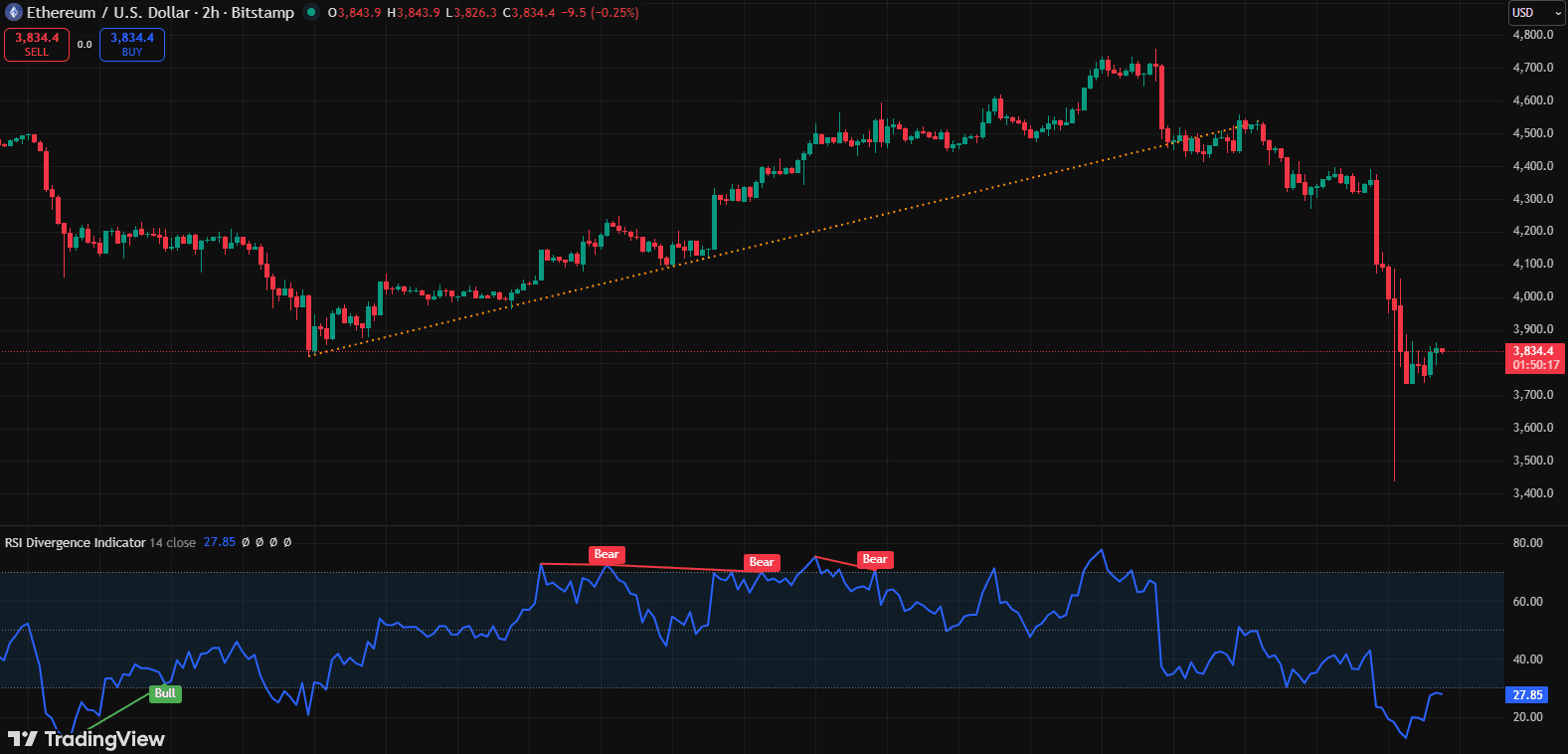The height and width of the screenshot is (754, 1568).
Task: Open the USD currency dropdown
Action: pos(1534,13)
